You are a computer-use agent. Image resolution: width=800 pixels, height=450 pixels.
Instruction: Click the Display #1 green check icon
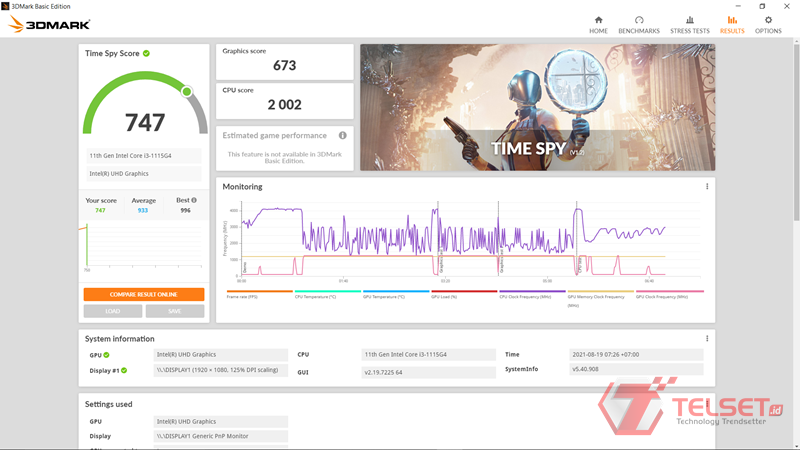pyautogui.click(x=124, y=370)
